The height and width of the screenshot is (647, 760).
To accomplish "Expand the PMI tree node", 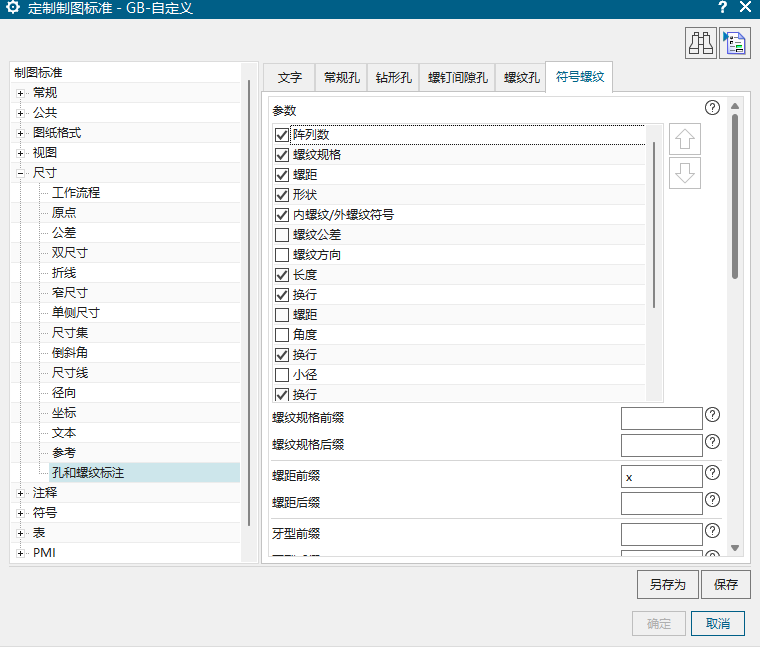I will (20, 553).
